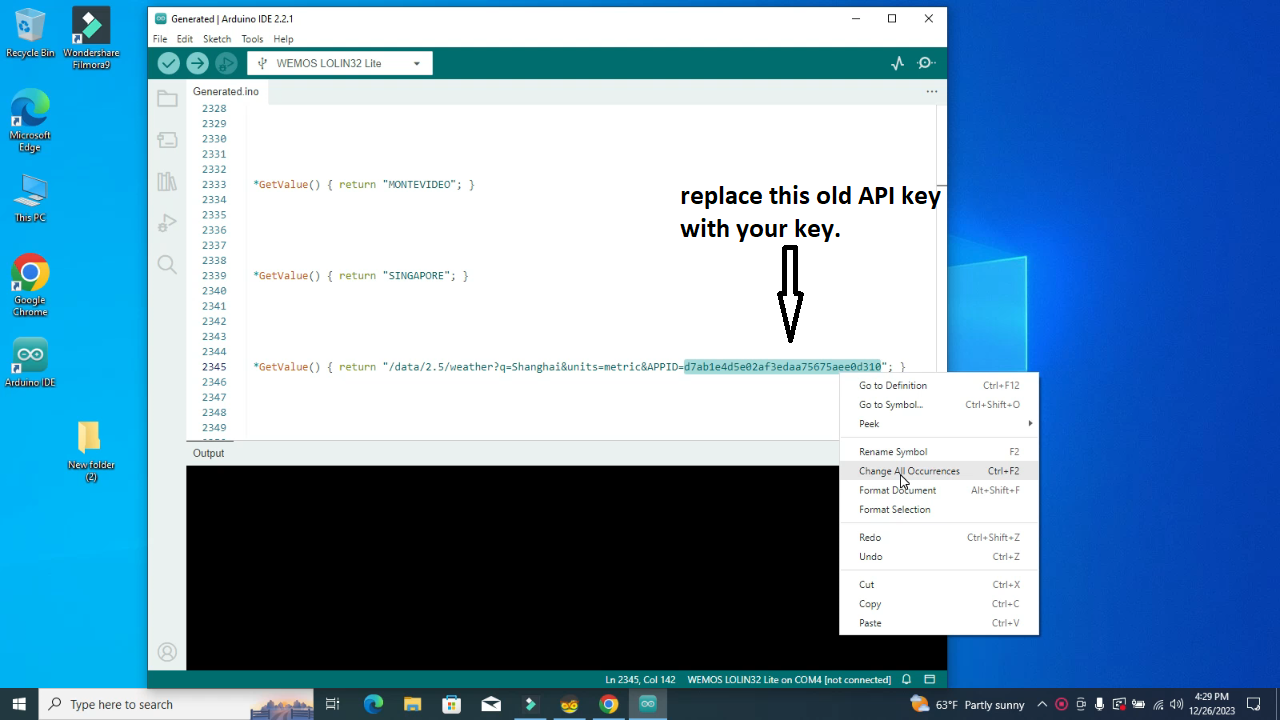This screenshot has width=1280, height=720.
Task: Click the Output panel label
Action: pos(209,453)
